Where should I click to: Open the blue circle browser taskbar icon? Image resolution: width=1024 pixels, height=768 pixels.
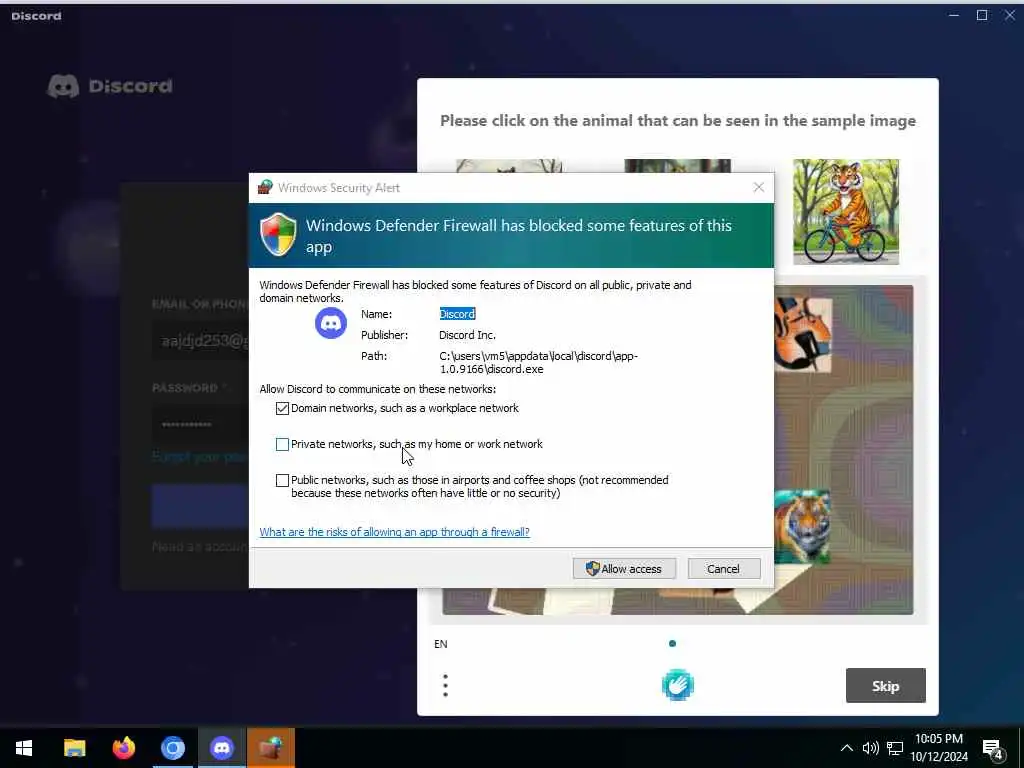pos(173,748)
